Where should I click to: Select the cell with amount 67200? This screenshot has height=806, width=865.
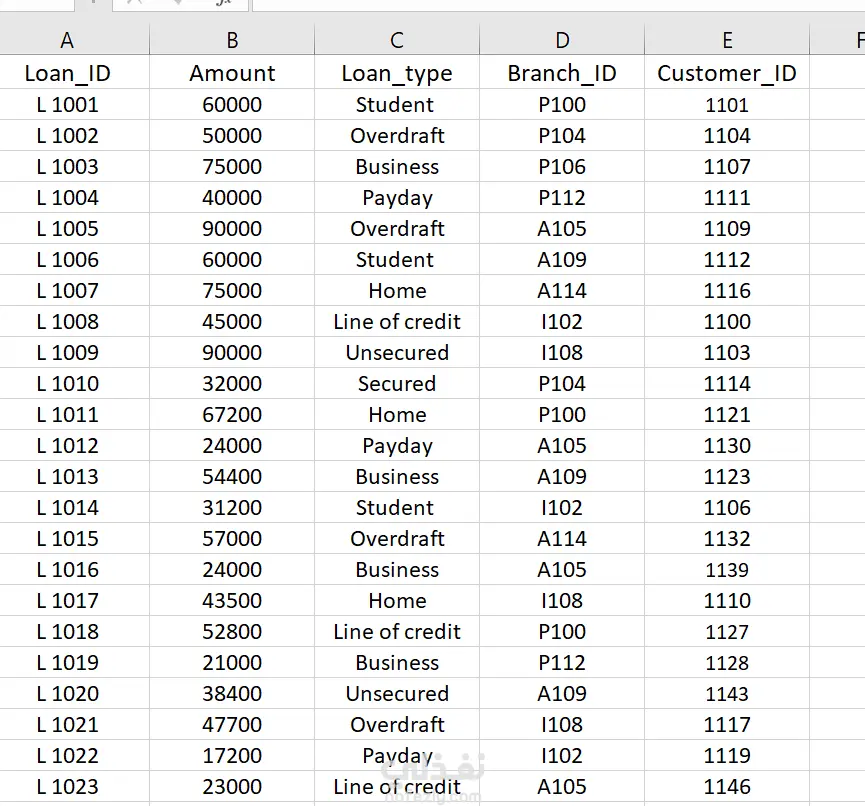tap(232, 414)
